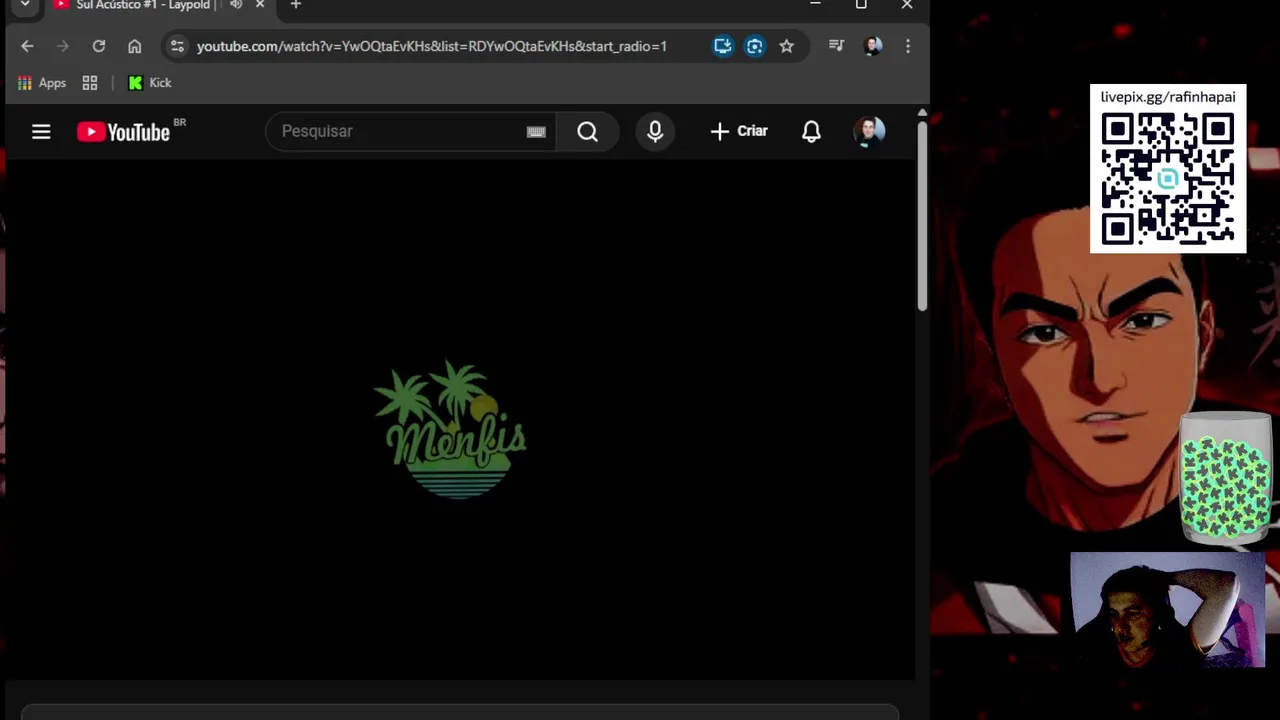Open Google Lens search icon in address bar

755,46
